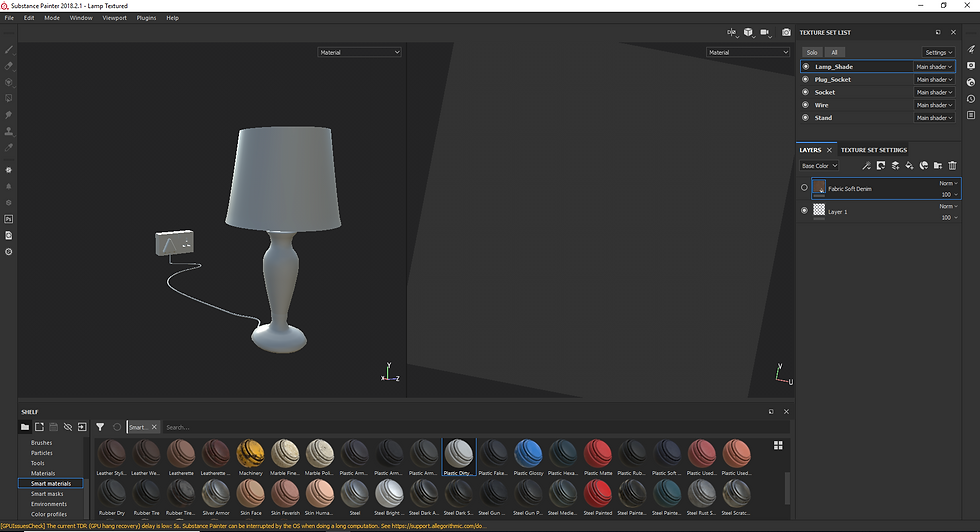The width and height of the screenshot is (980, 532).
Task: Open right viewport Material dropdown
Action: tap(748, 53)
